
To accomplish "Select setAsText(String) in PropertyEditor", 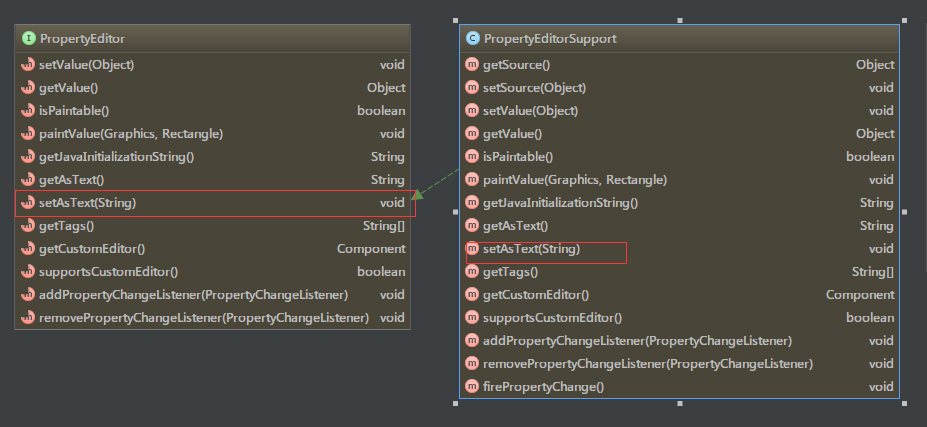I will (x=87, y=203).
